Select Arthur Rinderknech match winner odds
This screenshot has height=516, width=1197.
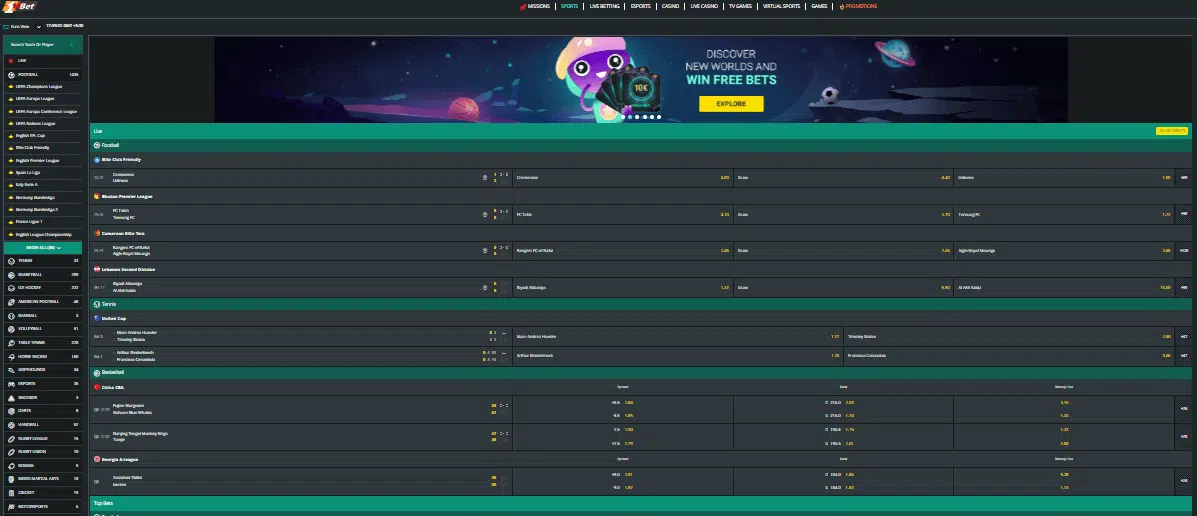point(678,356)
